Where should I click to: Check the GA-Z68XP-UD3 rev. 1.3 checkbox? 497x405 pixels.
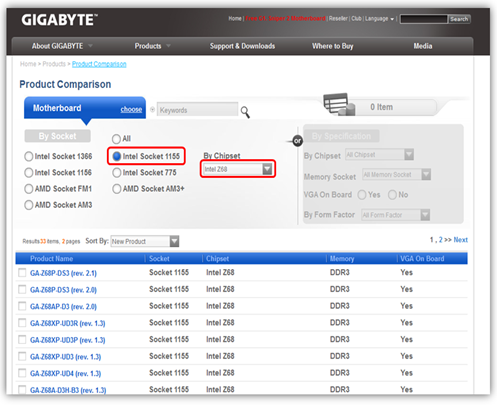point(22,356)
